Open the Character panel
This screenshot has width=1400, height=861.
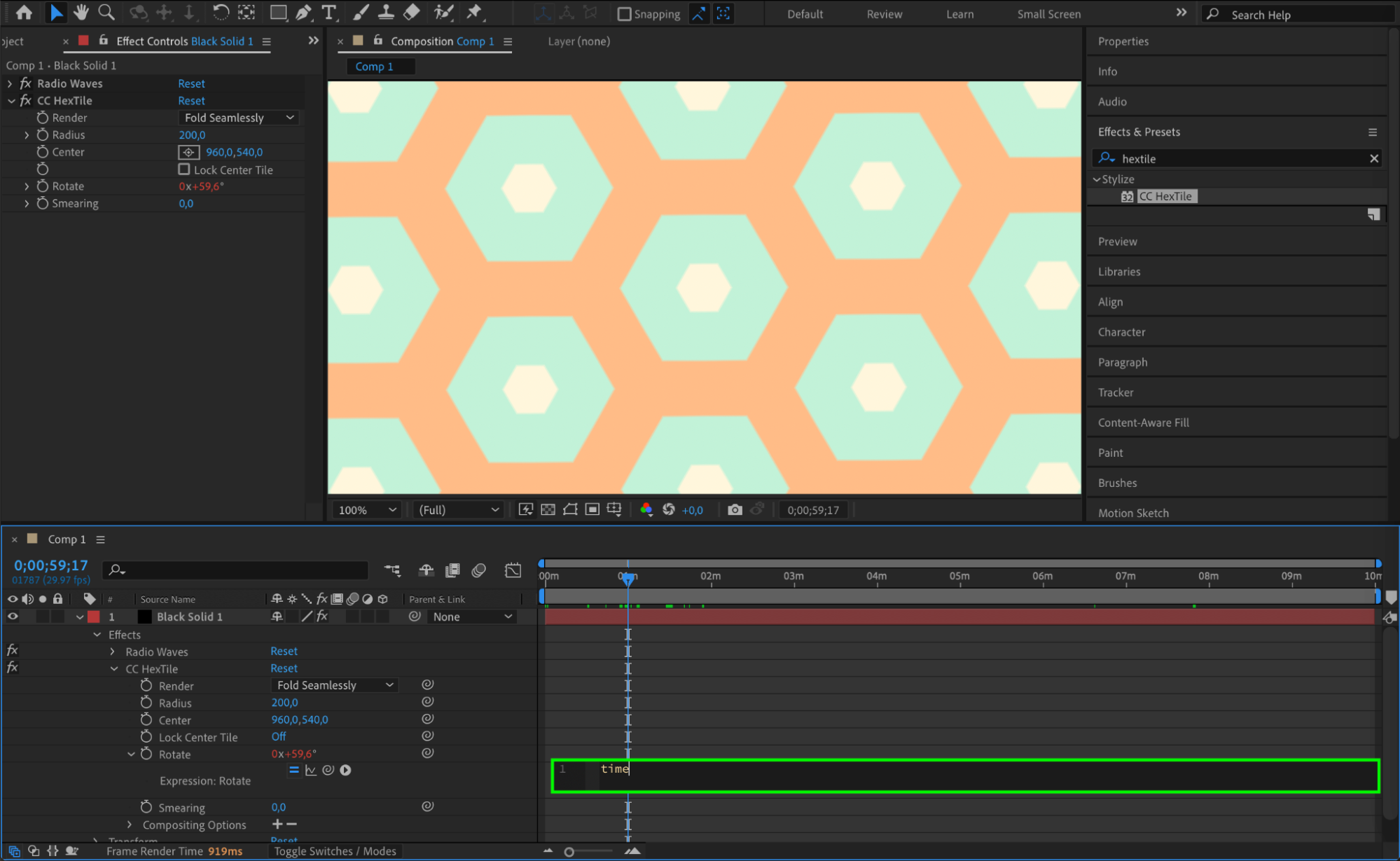coord(1121,332)
